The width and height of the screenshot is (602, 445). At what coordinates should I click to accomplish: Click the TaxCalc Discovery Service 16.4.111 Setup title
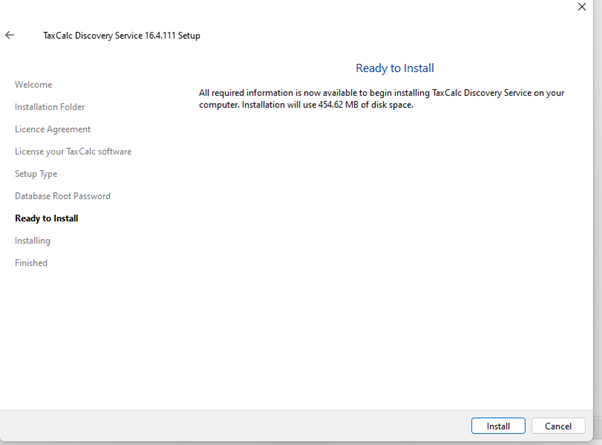pyautogui.click(x=121, y=36)
